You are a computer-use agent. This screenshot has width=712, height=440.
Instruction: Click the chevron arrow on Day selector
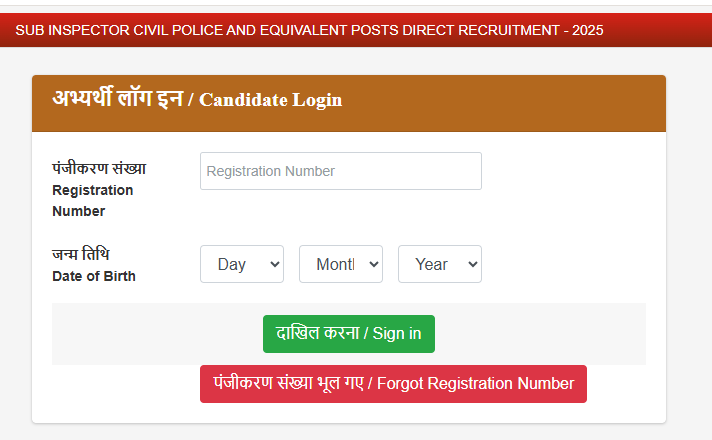(x=275, y=264)
